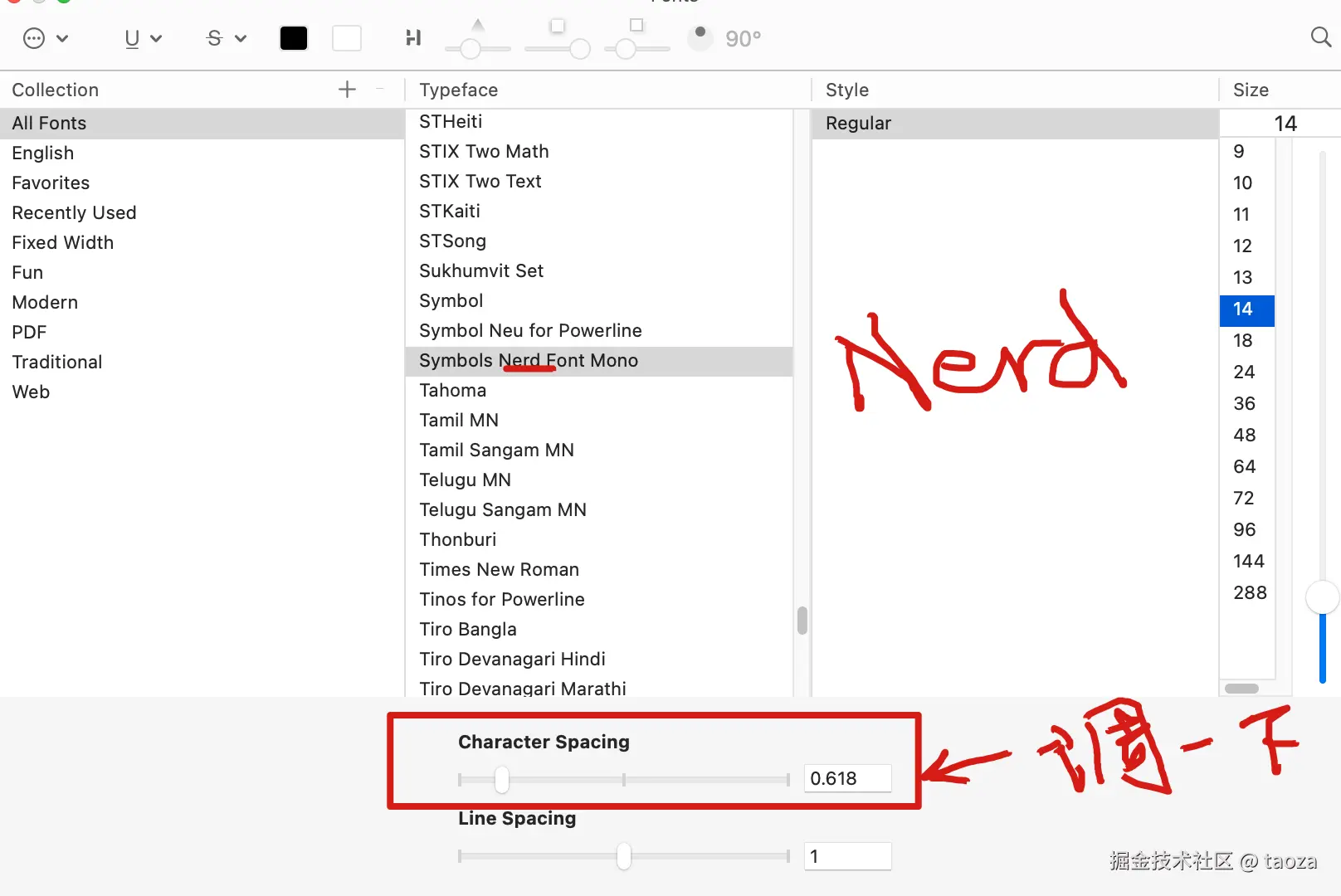Click the shadow angle dial
The width and height of the screenshot is (1341, 896).
(700, 37)
